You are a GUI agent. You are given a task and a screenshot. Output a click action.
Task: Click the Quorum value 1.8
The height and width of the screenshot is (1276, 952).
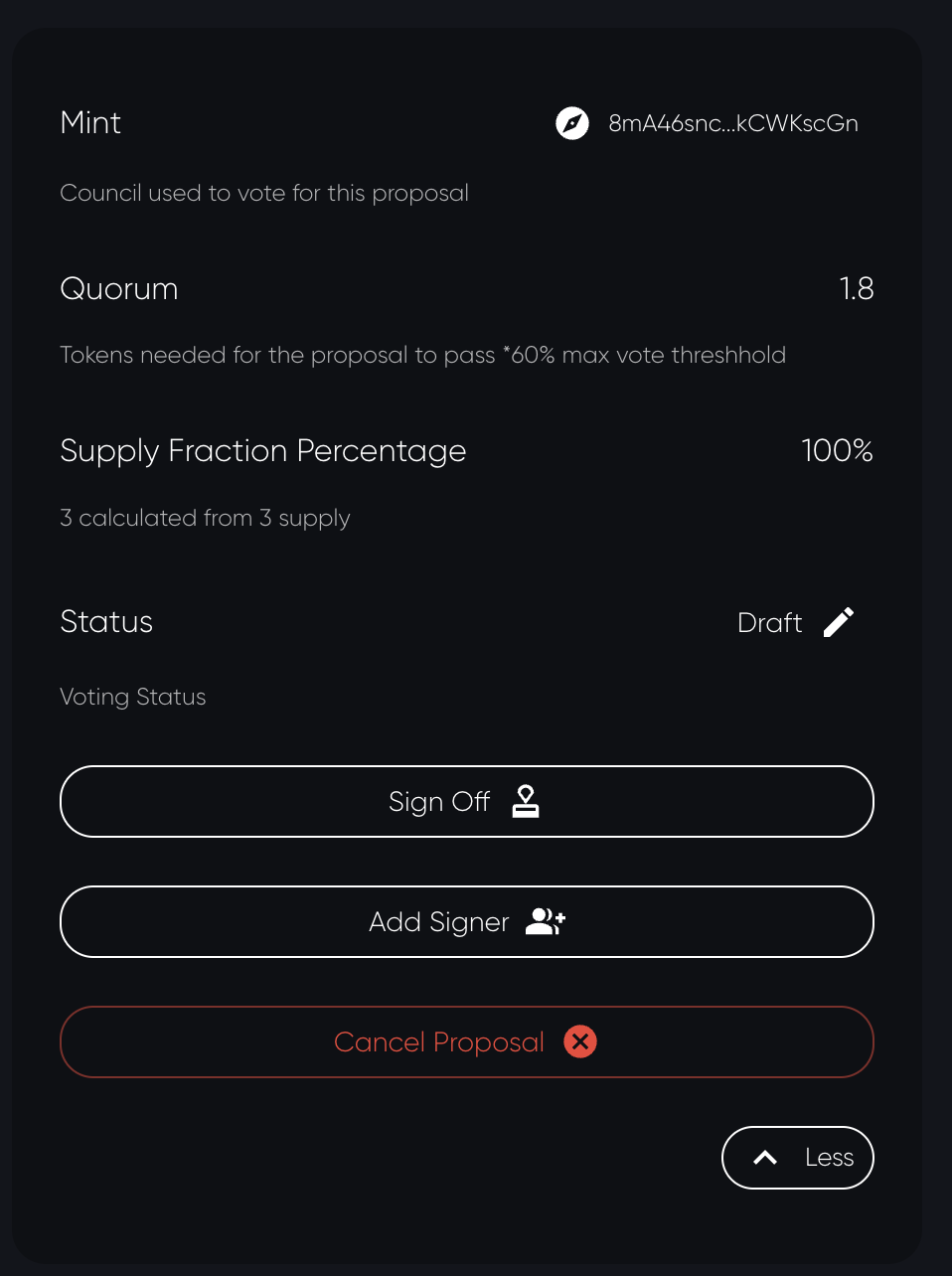pyautogui.click(x=856, y=288)
